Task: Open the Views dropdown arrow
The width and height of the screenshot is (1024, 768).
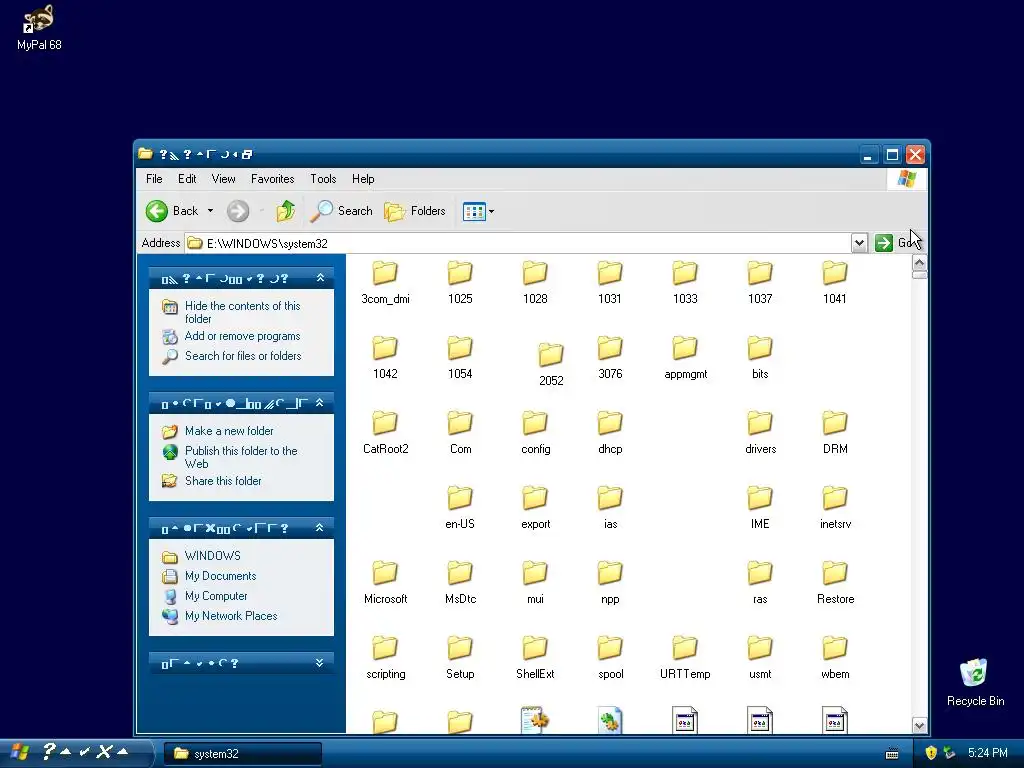Action: 492,211
